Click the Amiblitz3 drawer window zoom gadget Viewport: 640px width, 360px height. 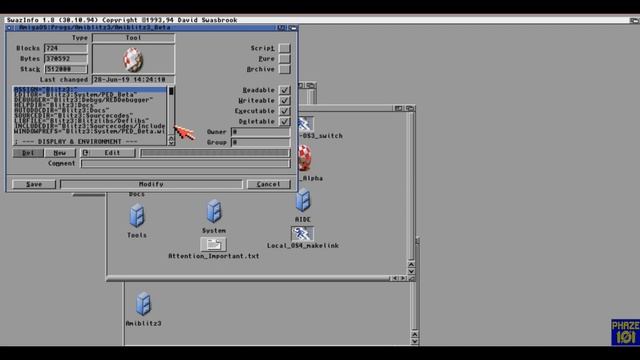398,108
